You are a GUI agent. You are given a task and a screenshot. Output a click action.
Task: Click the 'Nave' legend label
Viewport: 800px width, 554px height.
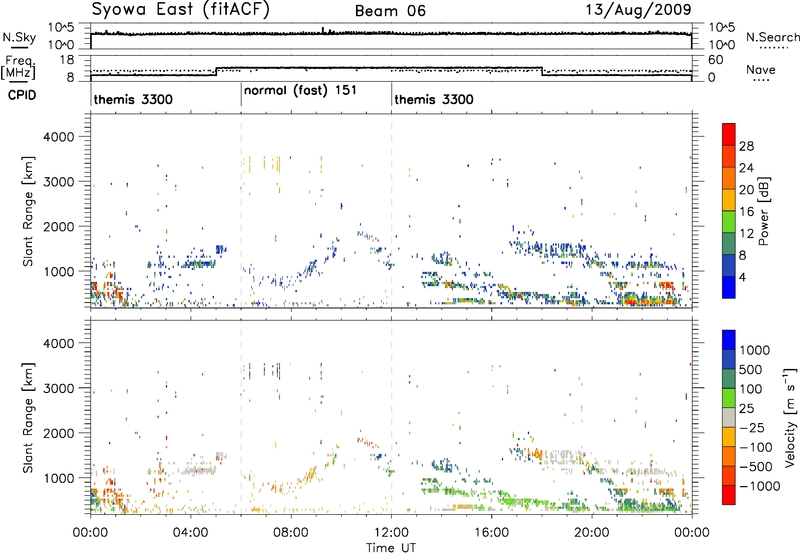[x=761, y=70]
